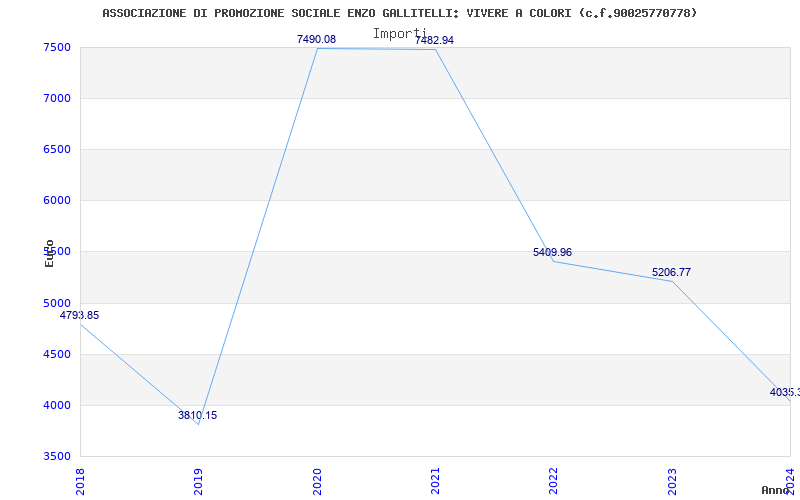Click the y-axis value 6500
Screen dimensions: 800x500
[x=57, y=149]
